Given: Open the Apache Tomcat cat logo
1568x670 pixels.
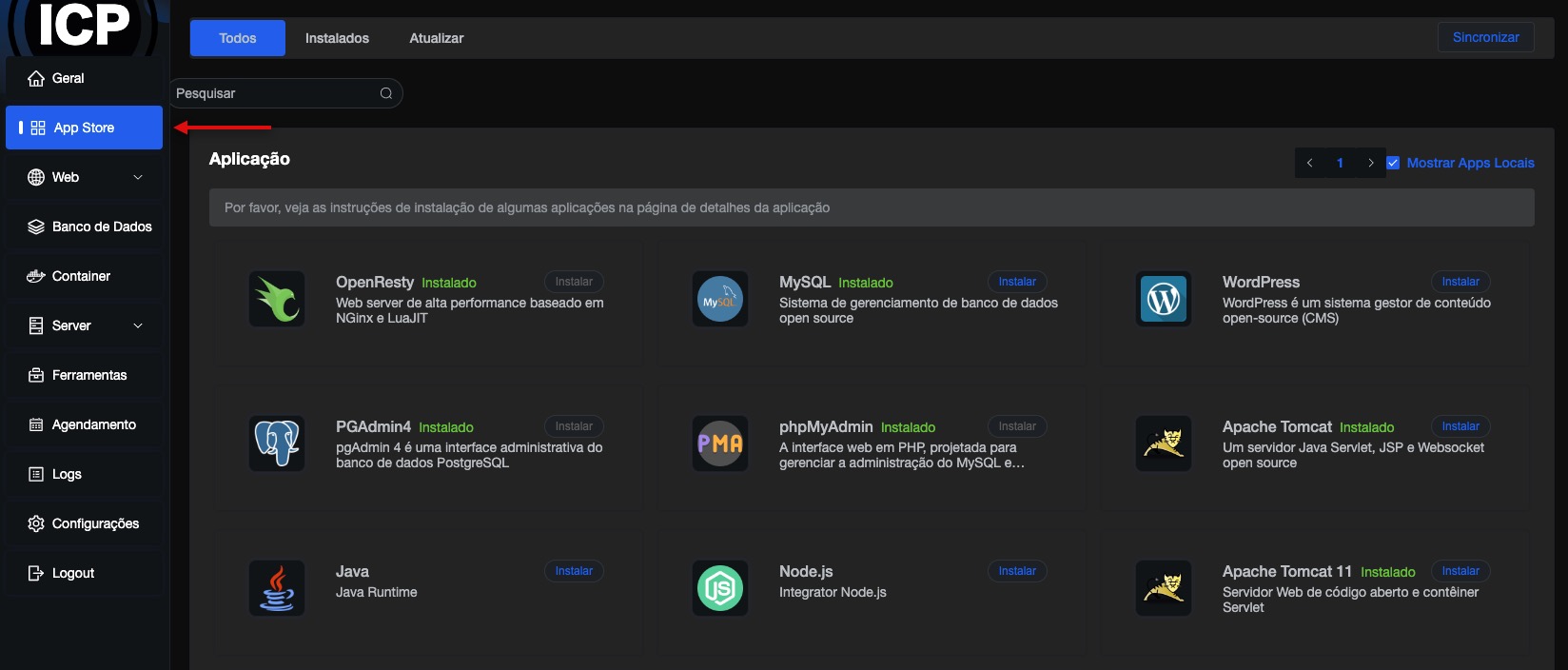Looking at the screenshot, I should [x=1164, y=443].
